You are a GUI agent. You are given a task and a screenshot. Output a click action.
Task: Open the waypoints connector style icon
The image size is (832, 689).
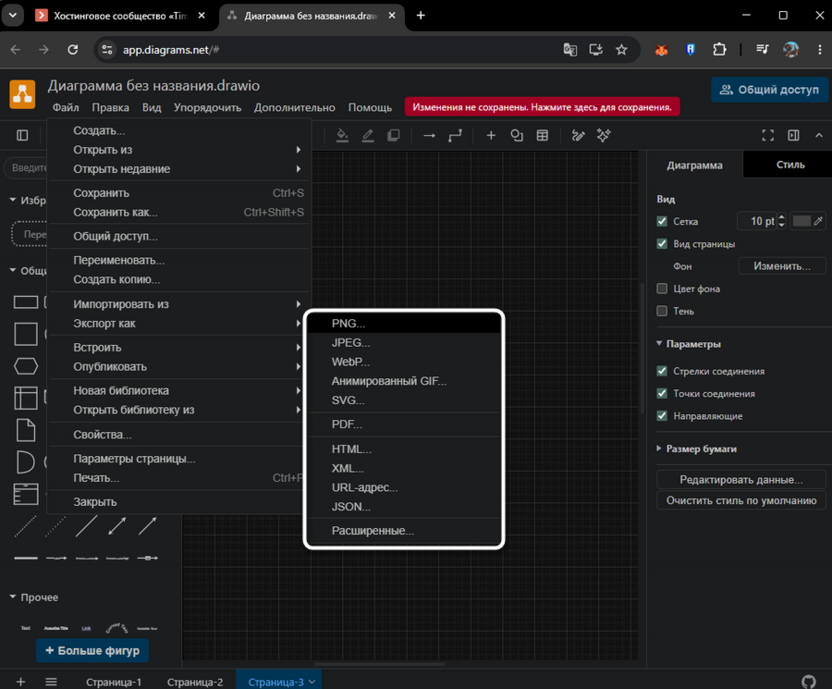tap(455, 136)
